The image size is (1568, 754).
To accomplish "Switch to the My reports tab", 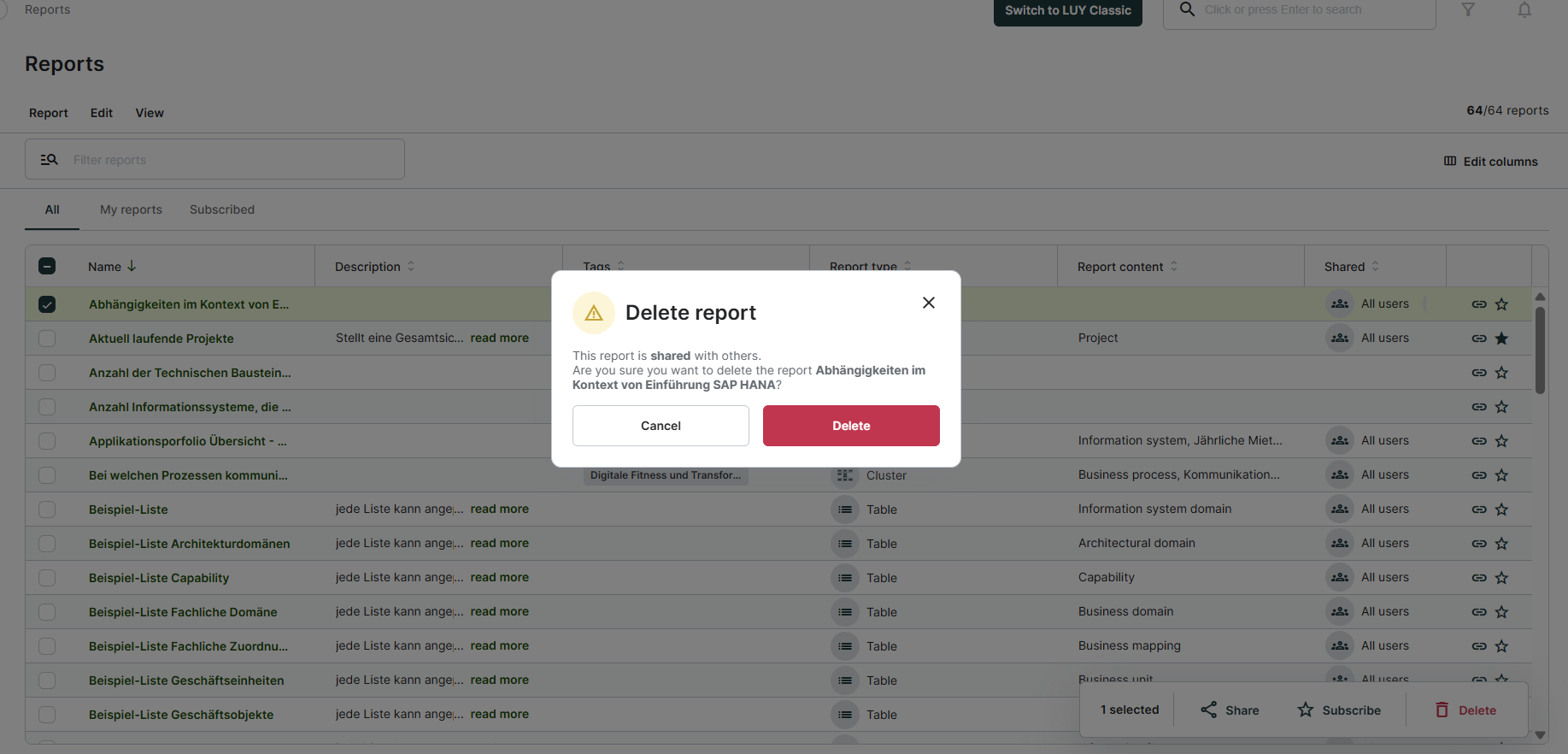I will pyautogui.click(x=131, y=209).
